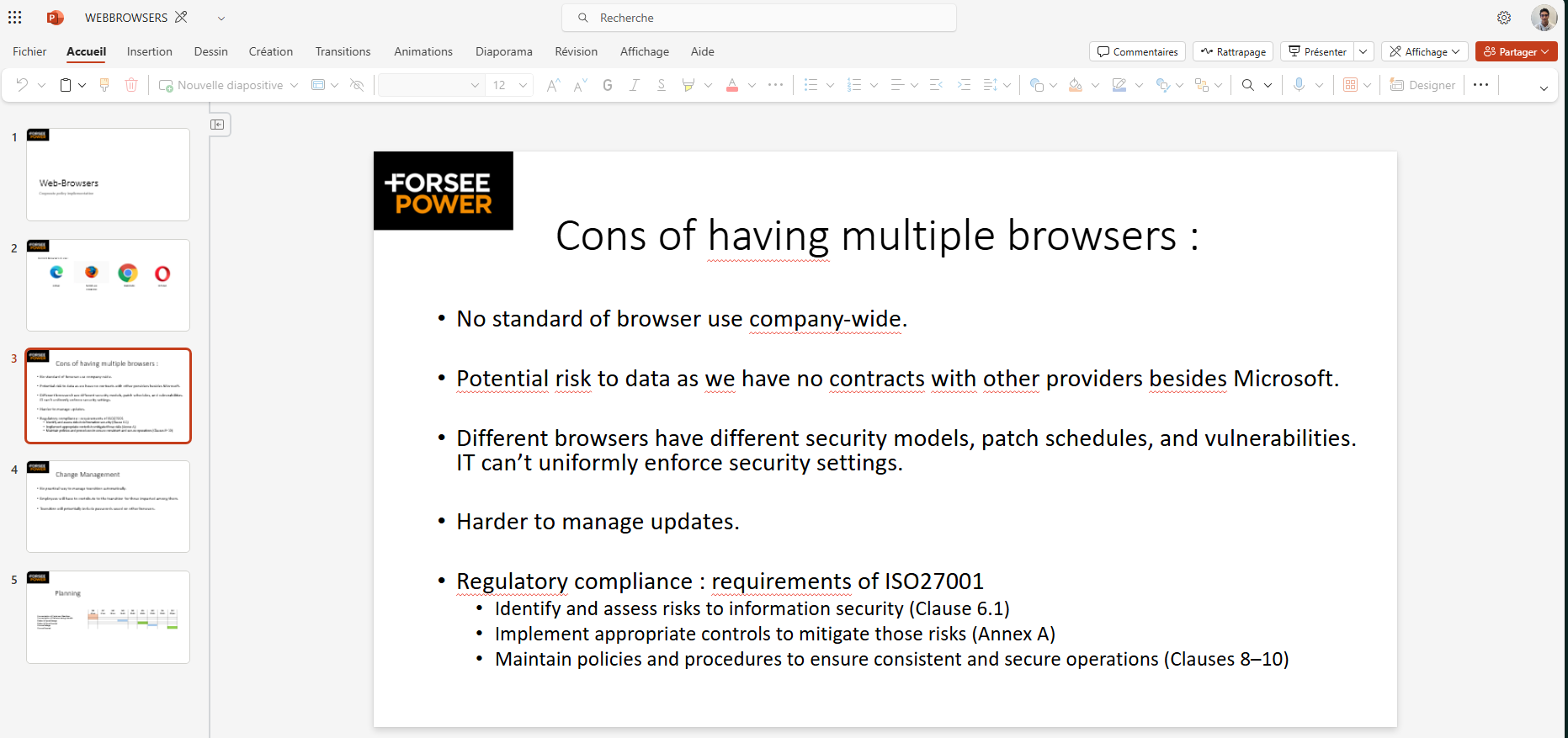Toggle italic formatting
This screenshot has width=1568, height=738.
(635, 85)
